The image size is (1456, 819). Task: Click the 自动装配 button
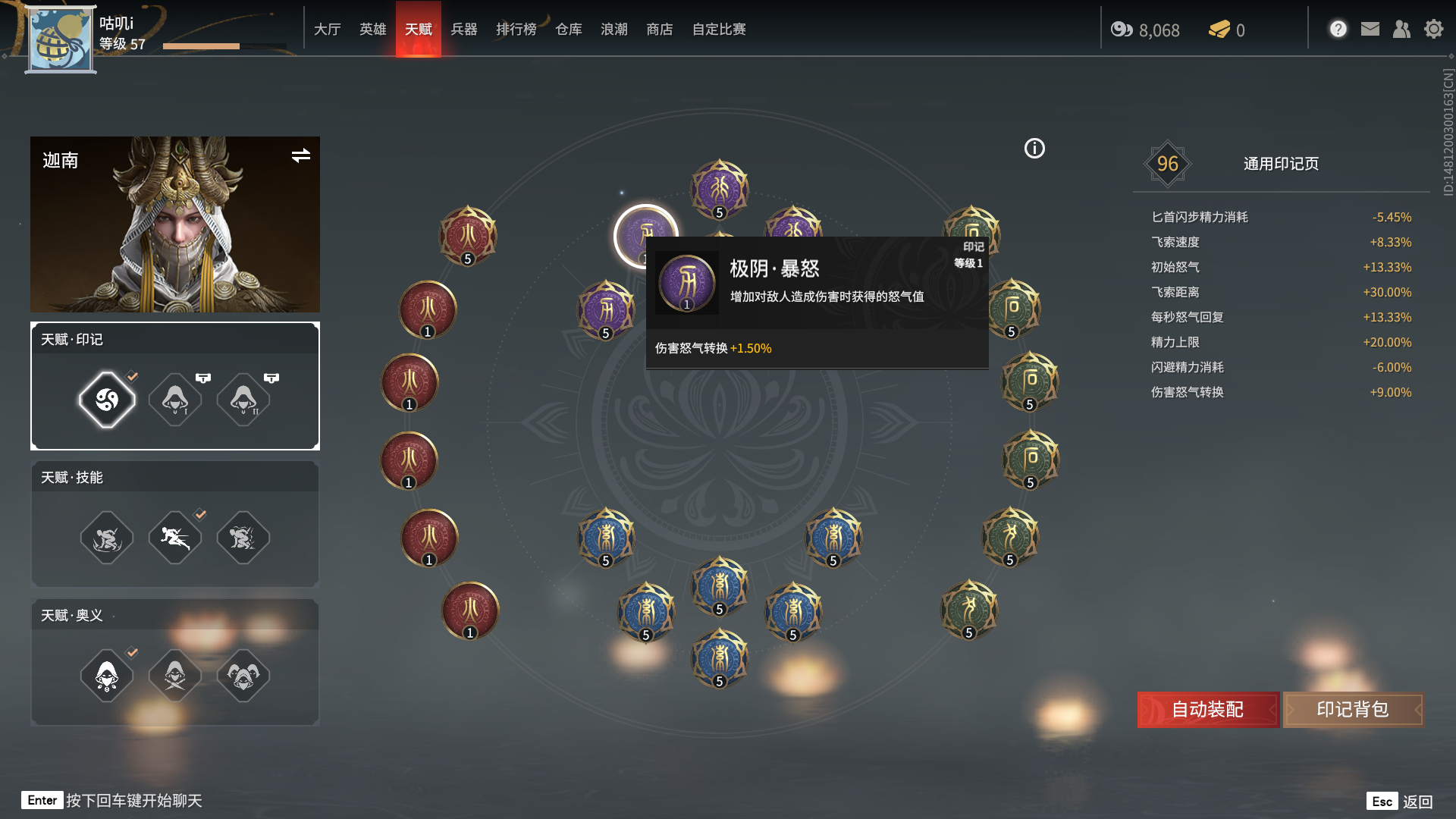(1208, 710)
